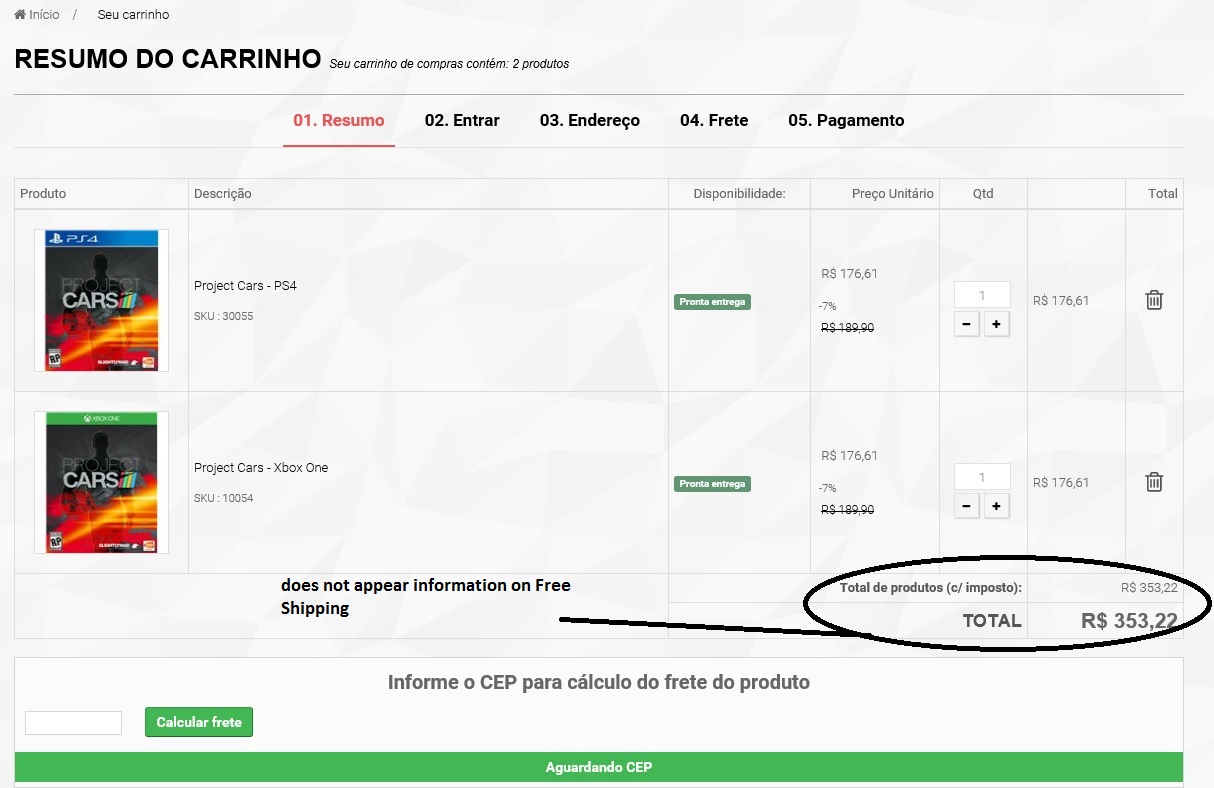Click the Qtd column header
Screen dimensions: 1214x788
point(983,194)
